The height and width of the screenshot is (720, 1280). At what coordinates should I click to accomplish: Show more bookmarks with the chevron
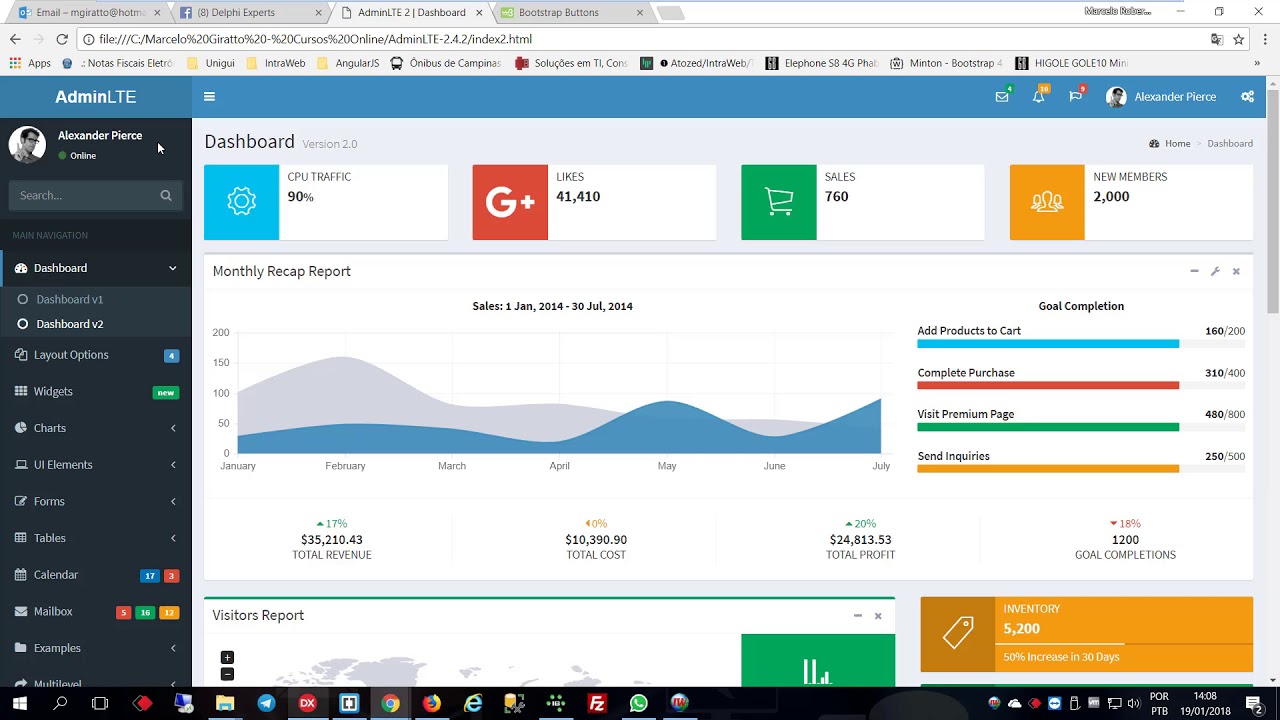(1257, 63)
